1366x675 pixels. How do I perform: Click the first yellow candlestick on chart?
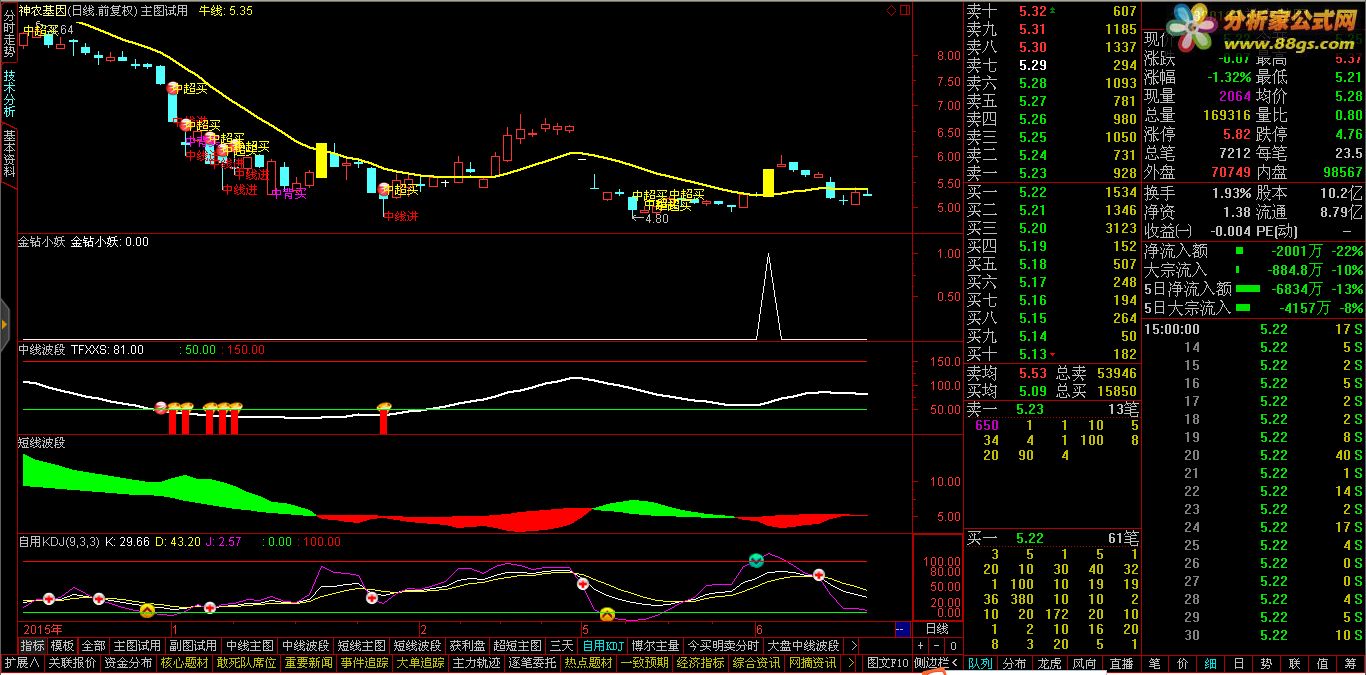pyautogui.click(x=321, y=160)
